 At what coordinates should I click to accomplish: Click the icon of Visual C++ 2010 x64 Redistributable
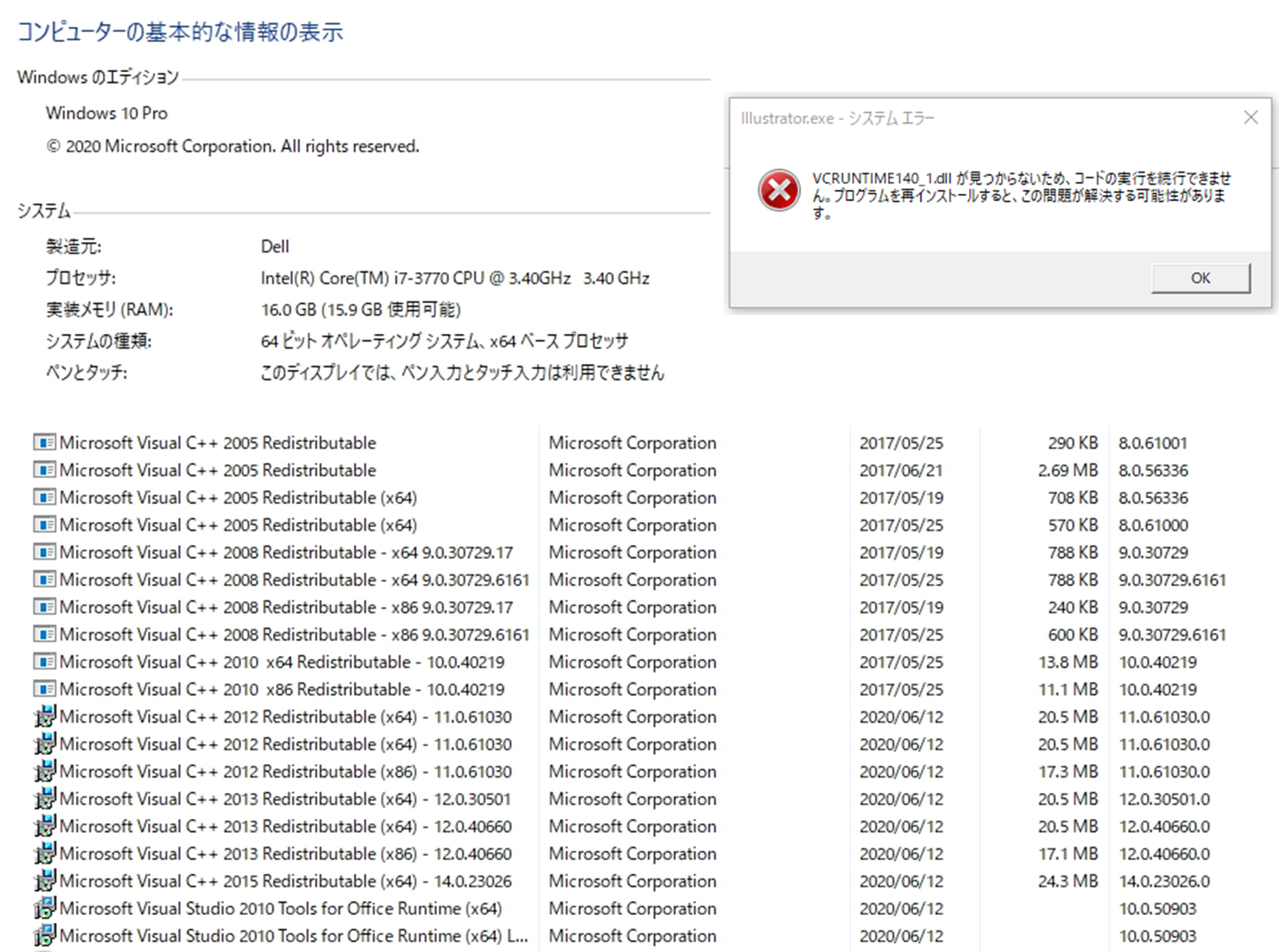coord(45,663)
